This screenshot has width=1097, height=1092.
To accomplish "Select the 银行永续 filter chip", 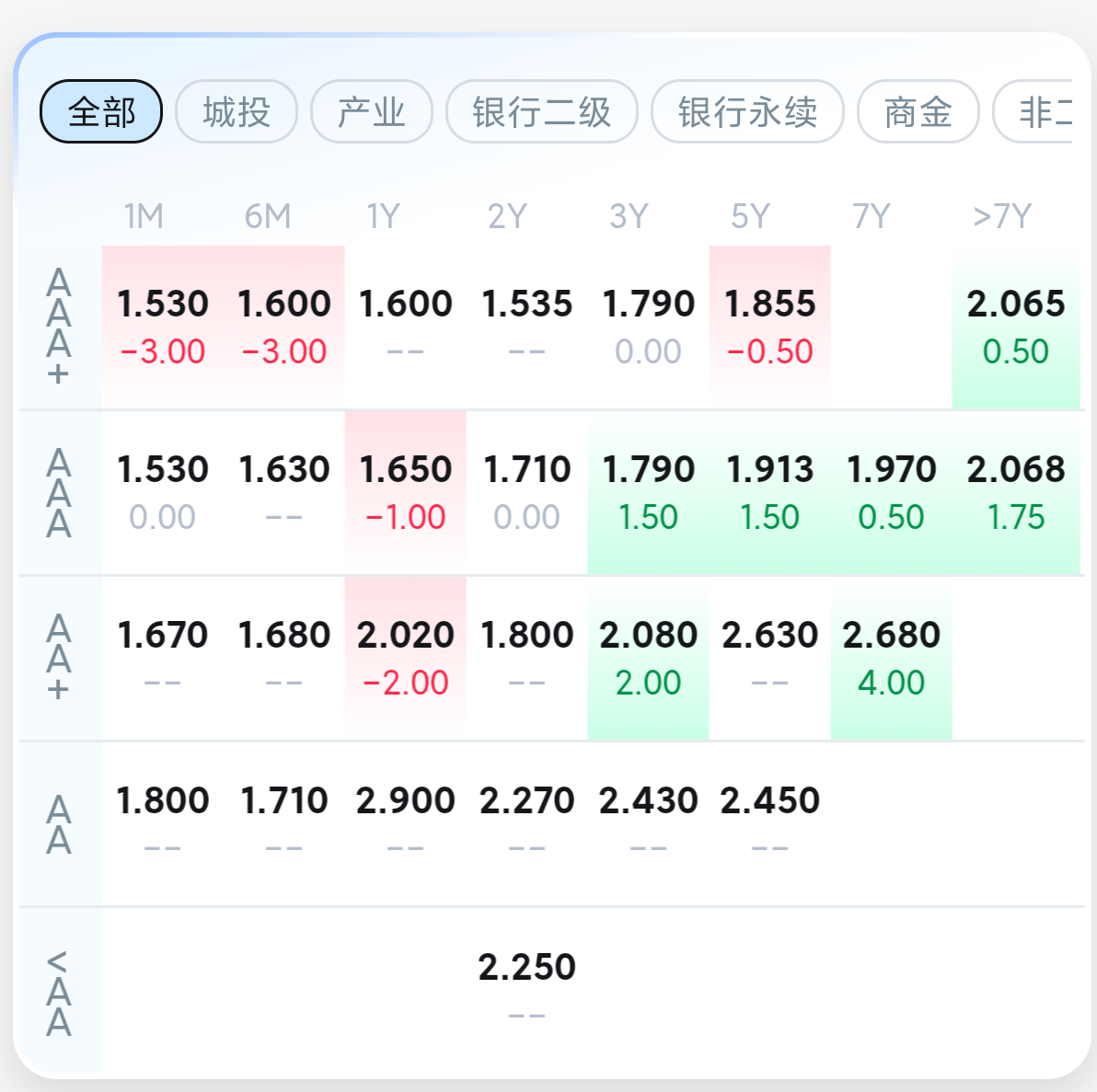I will 747,111.
